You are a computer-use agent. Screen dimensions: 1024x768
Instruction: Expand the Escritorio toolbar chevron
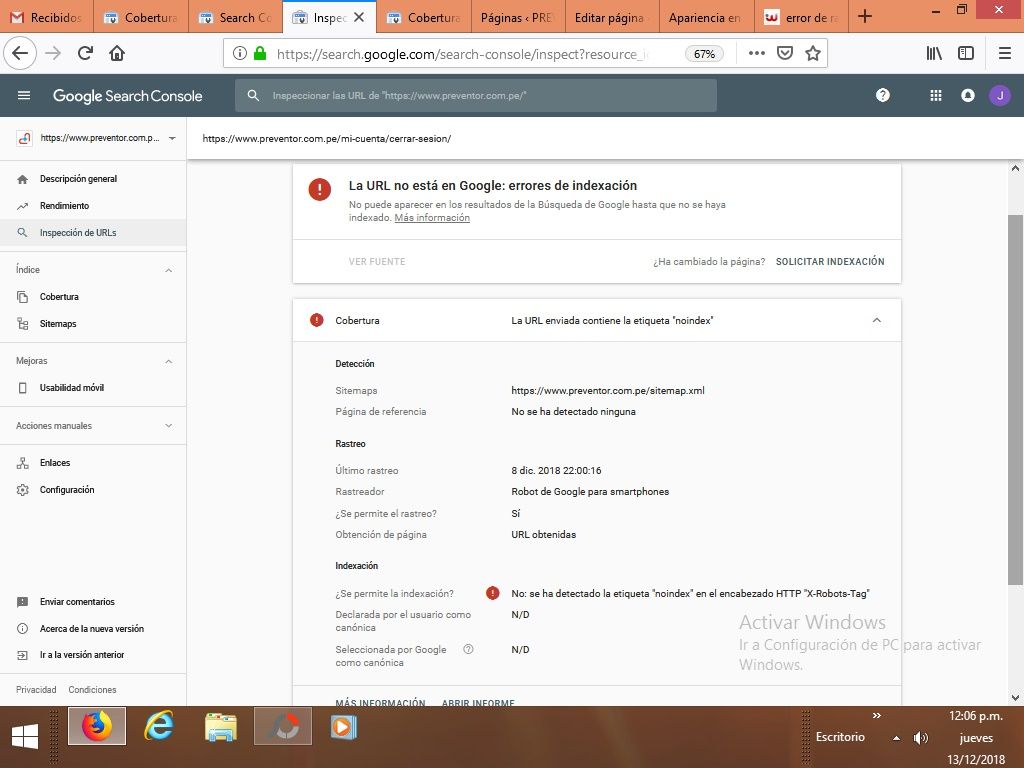click(x=876, y=716)
